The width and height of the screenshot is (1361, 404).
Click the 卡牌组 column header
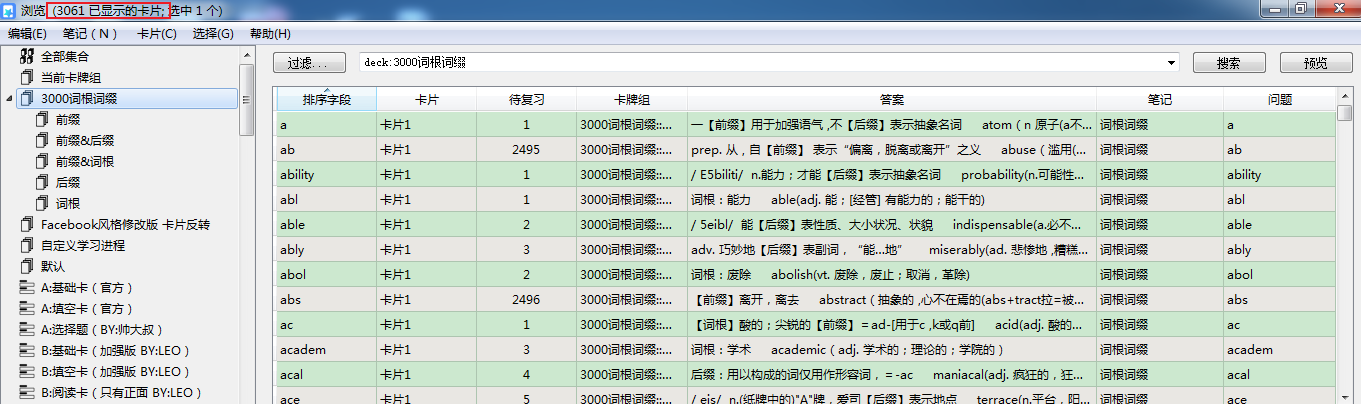(632, 100)
